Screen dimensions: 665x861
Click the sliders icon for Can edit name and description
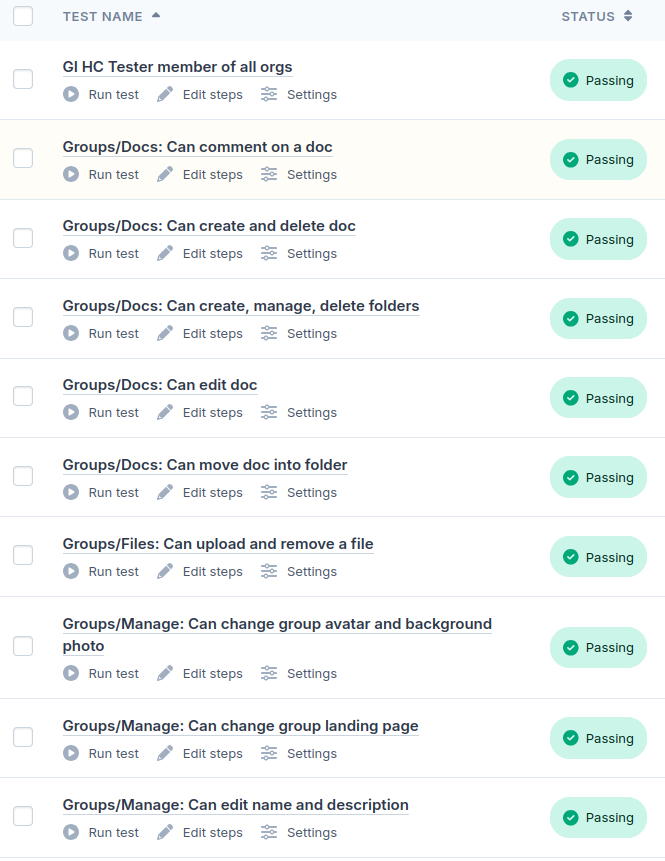[x=269, y=832]
